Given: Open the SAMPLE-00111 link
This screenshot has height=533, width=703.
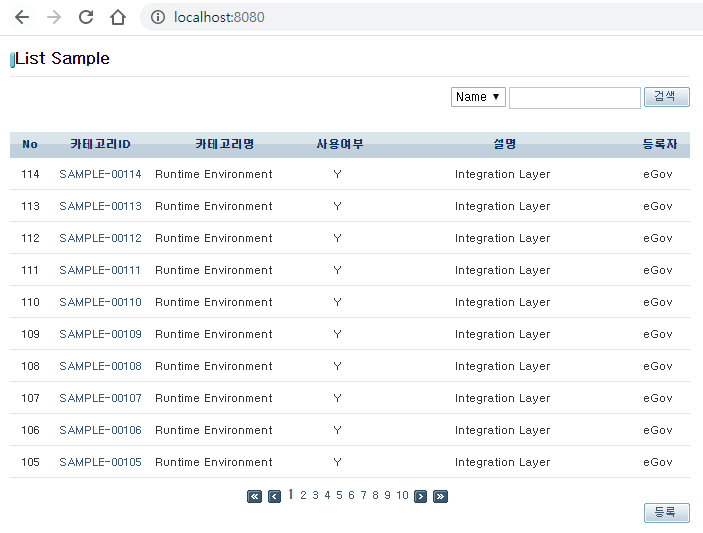Looking at the screenshot, I should (x=100, y=270).
